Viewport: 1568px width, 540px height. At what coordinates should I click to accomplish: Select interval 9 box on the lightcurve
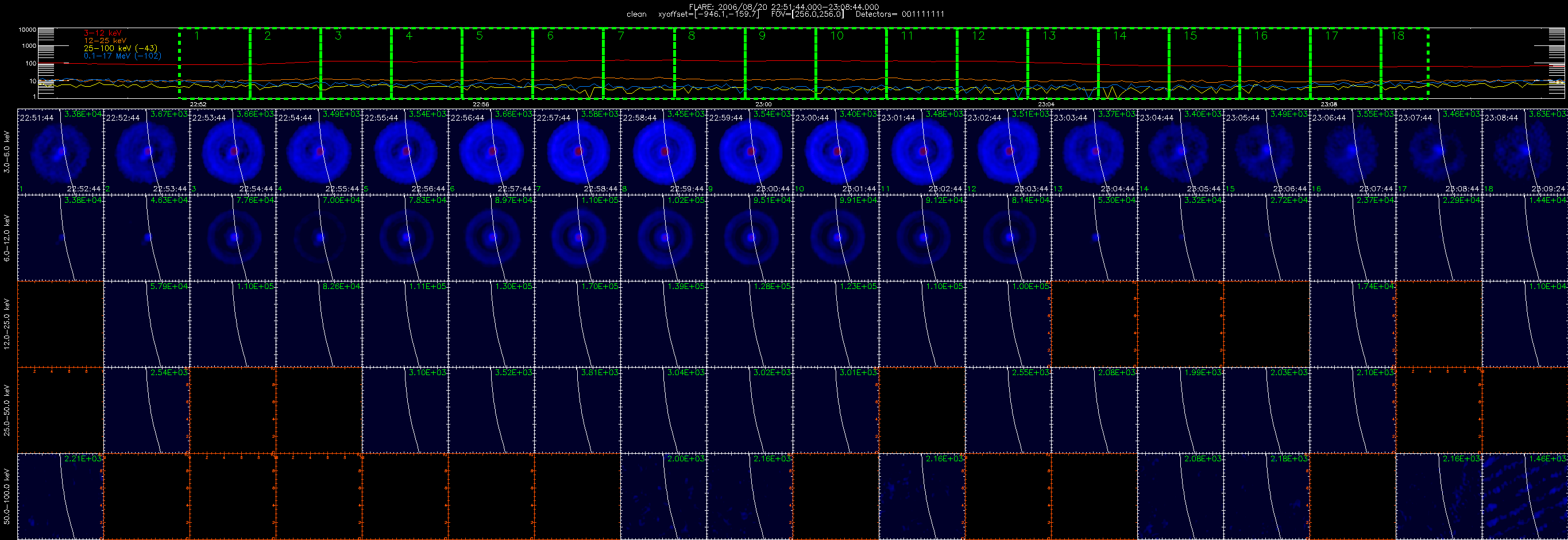(781, 63)
